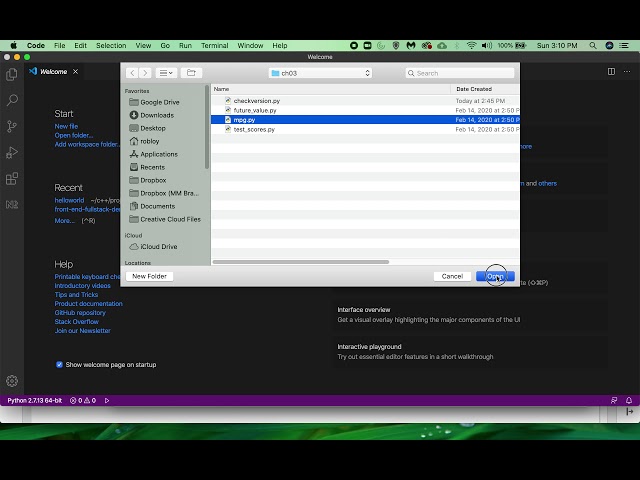Select Applications in Favorites sidebar

tap(153, 154)
